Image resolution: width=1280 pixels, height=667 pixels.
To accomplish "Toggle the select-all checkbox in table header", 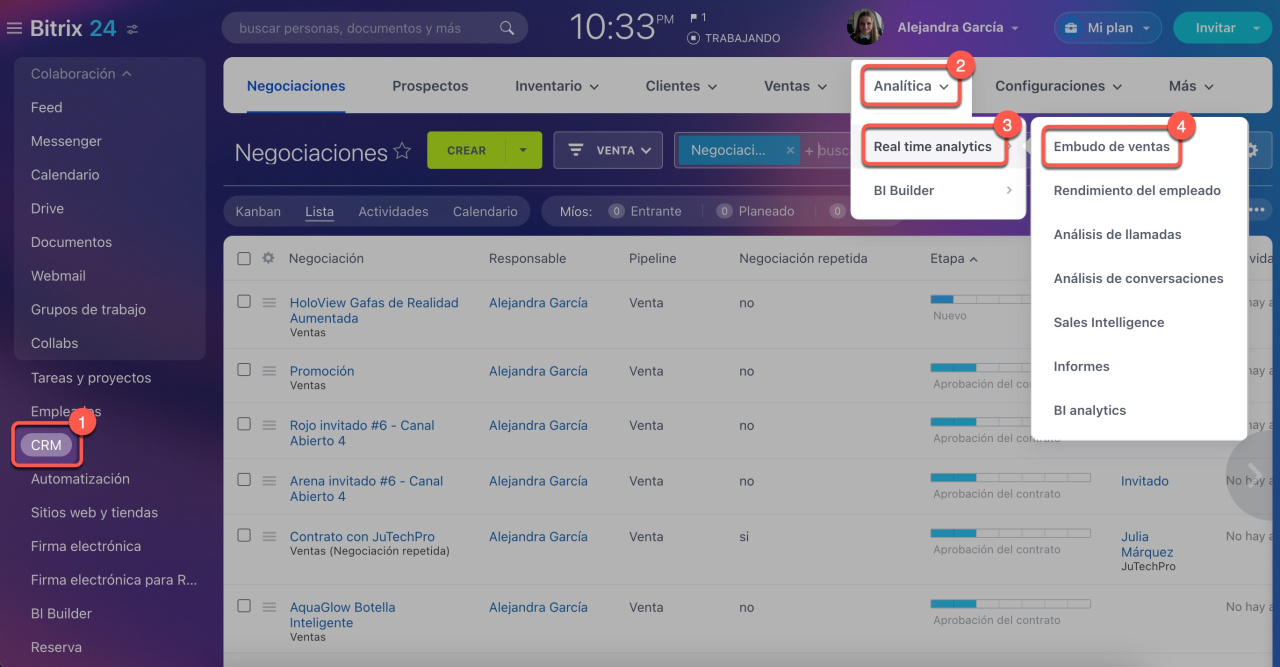I will (244, 258).
